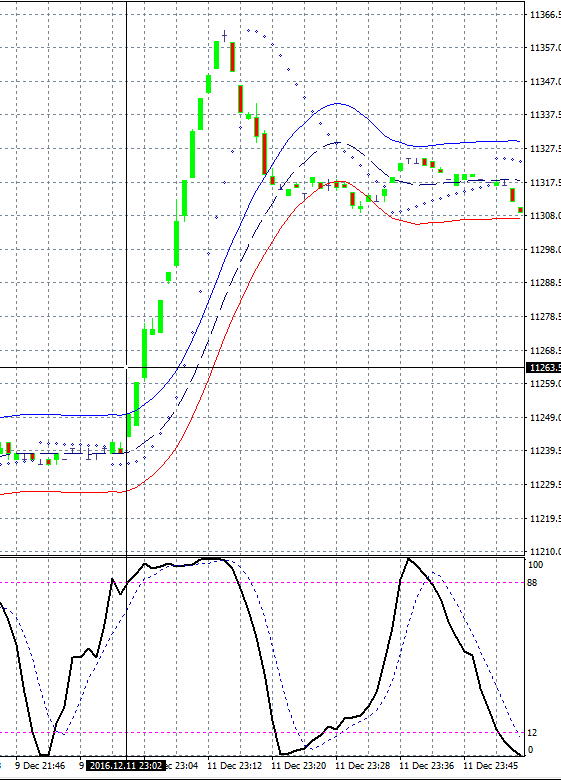Select the 11219 price scale value
Image resolution: width=561 pixels, height=780 pixels.
[545, 518]
